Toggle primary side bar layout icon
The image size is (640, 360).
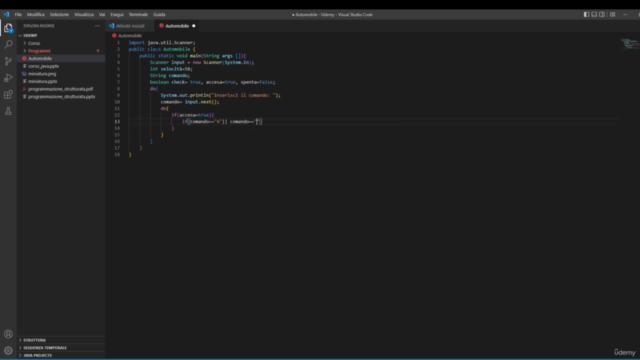pyautogui.click(x=586, y=14)
